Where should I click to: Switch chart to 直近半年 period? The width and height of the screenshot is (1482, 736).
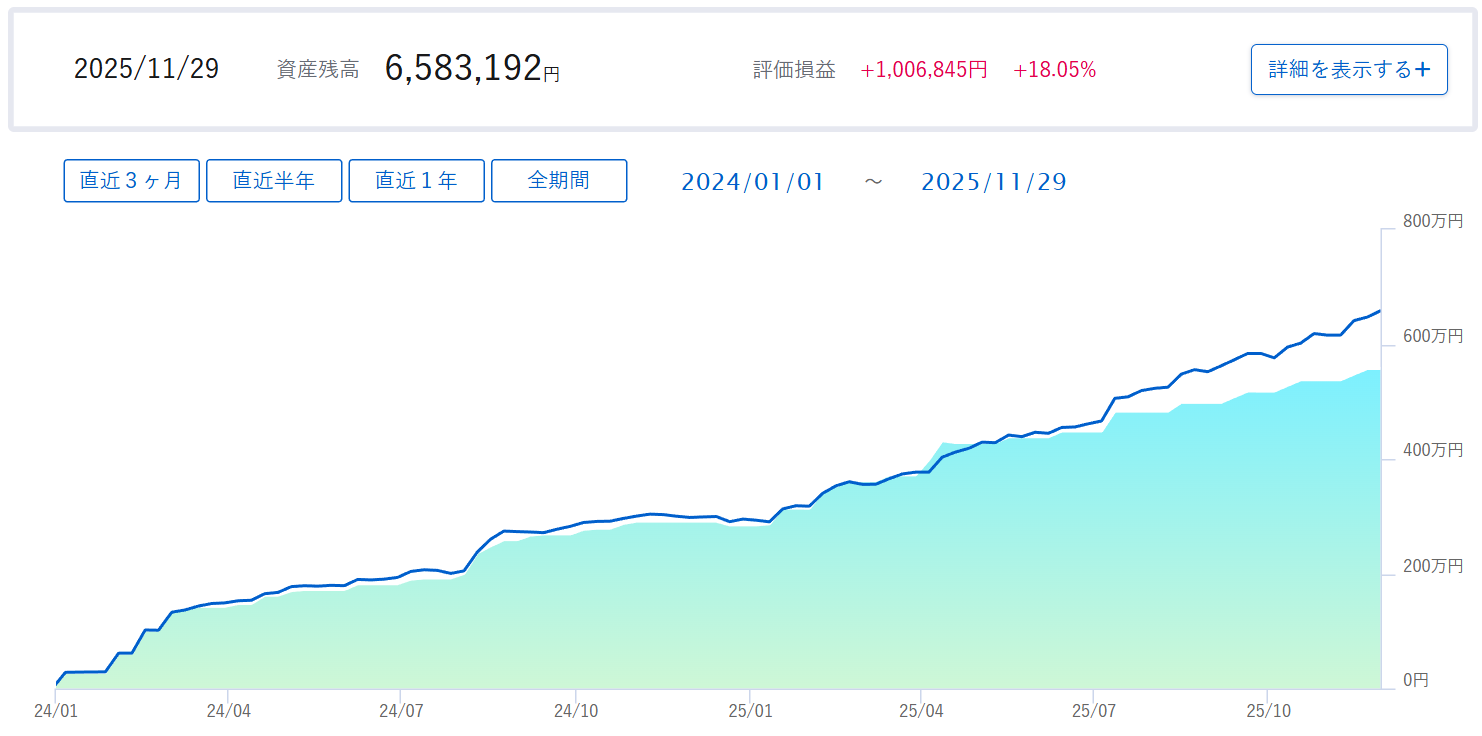coord(274,181)
